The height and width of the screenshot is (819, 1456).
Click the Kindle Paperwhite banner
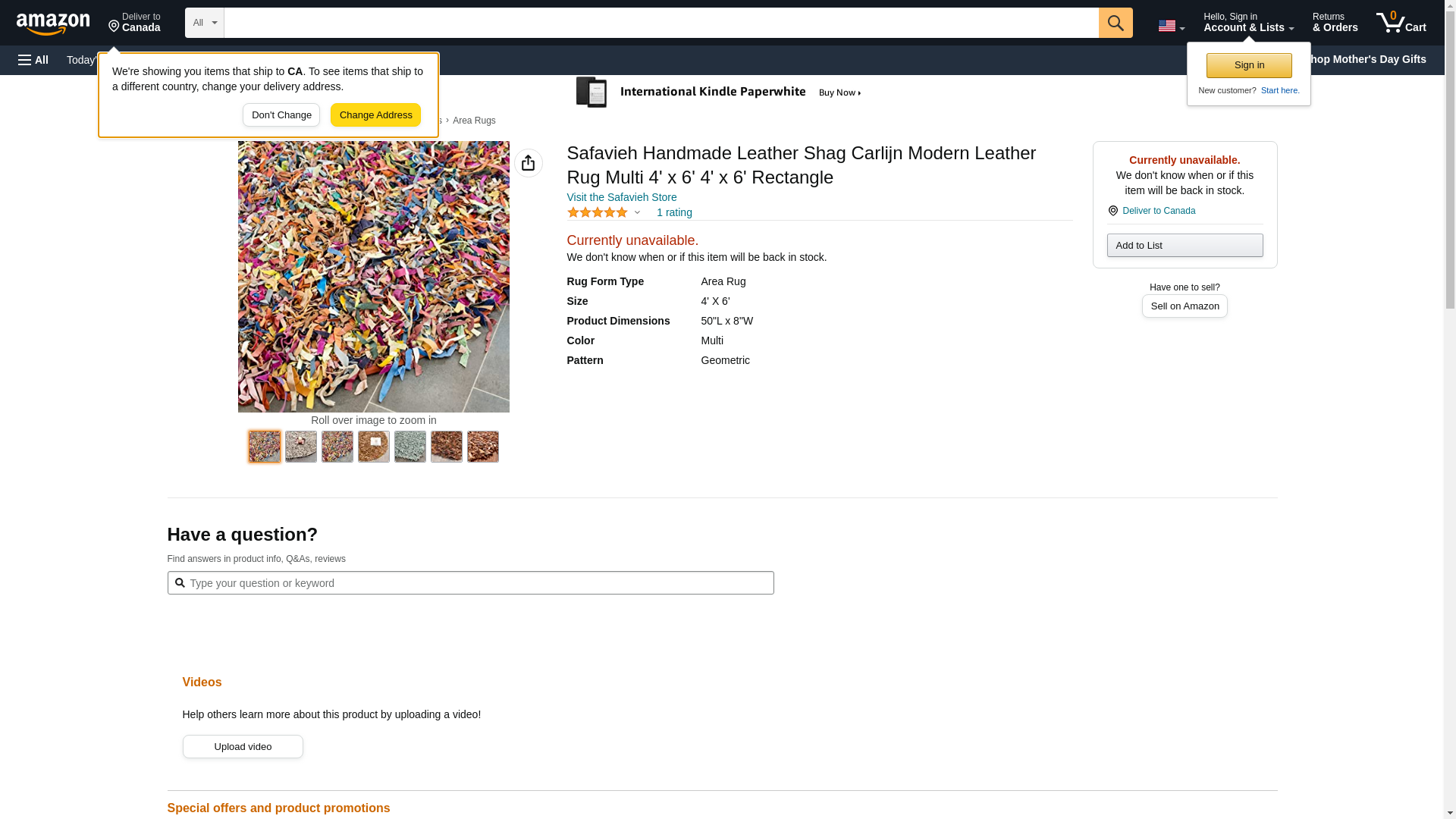718,93
